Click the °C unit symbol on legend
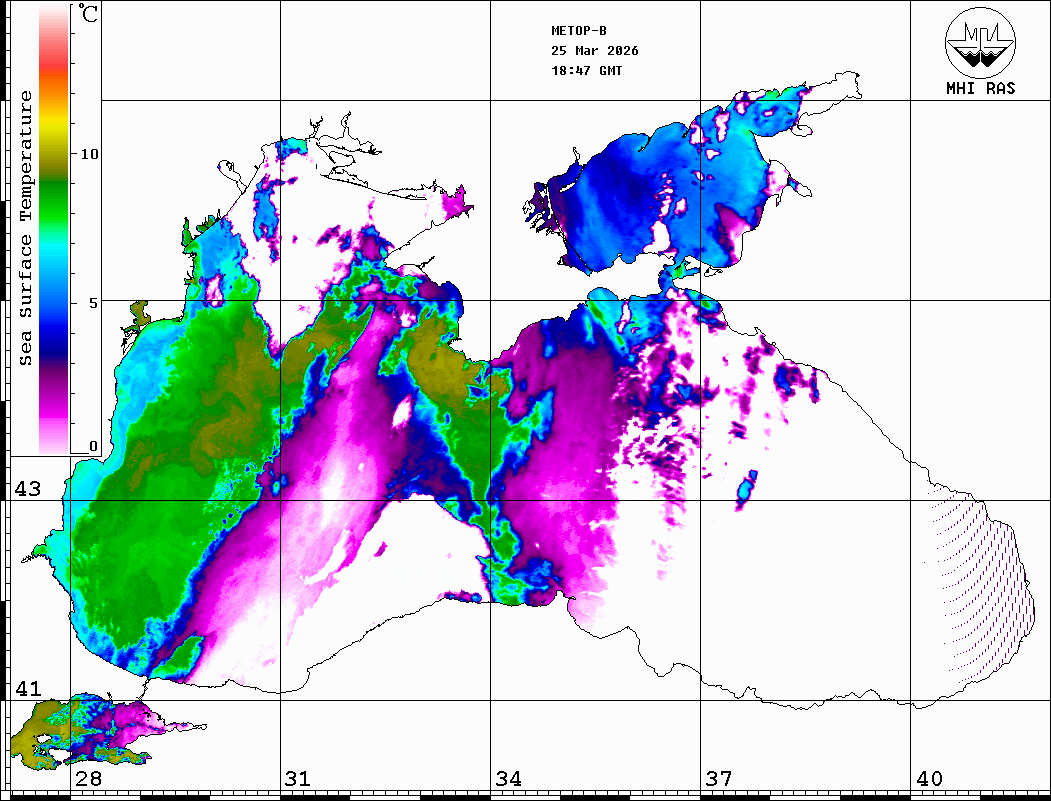Screen dimensions: 1051x801 coord(90,16)
